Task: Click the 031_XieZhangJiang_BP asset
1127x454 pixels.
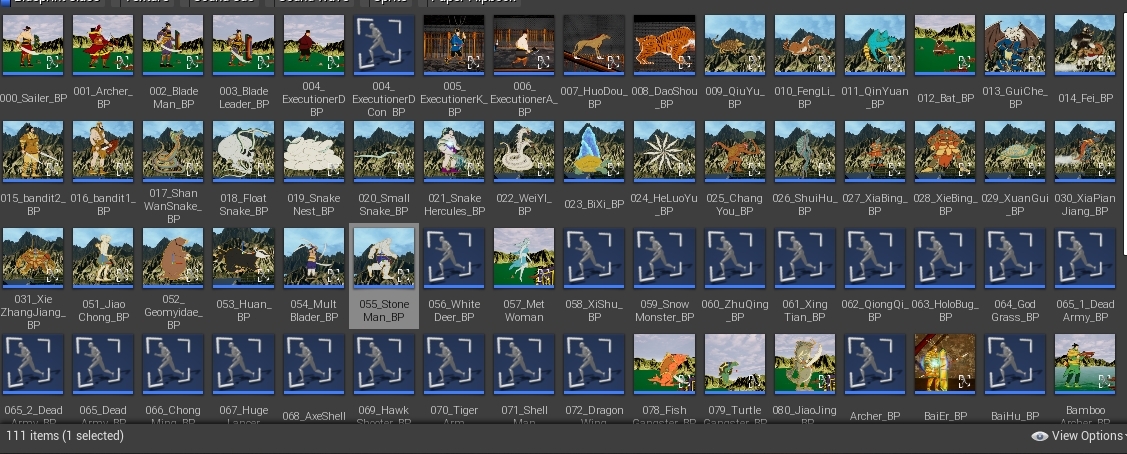Action: (x=33, y=257)
